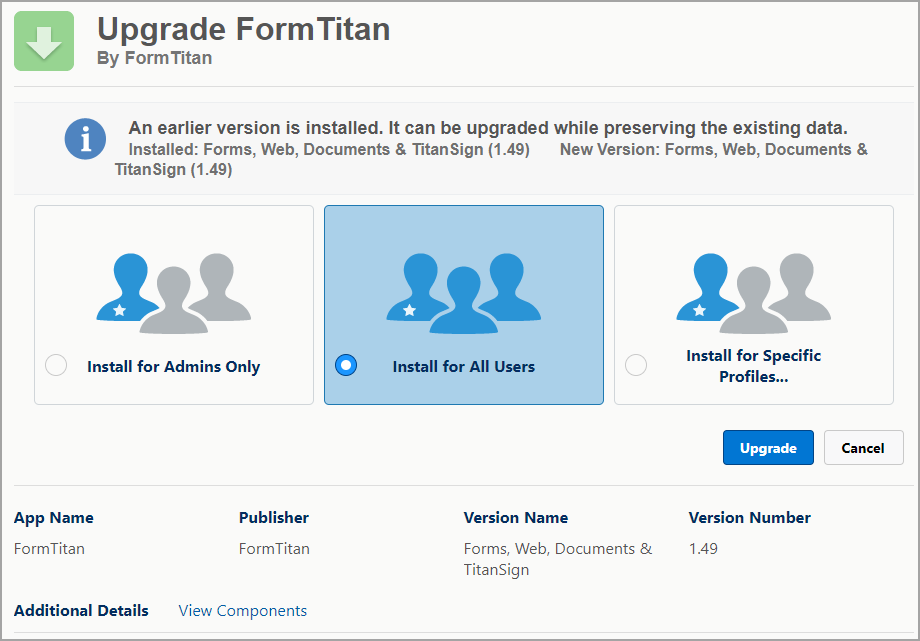
Task: Click the user group icon above Install for All Users
Action: point(462,288)
